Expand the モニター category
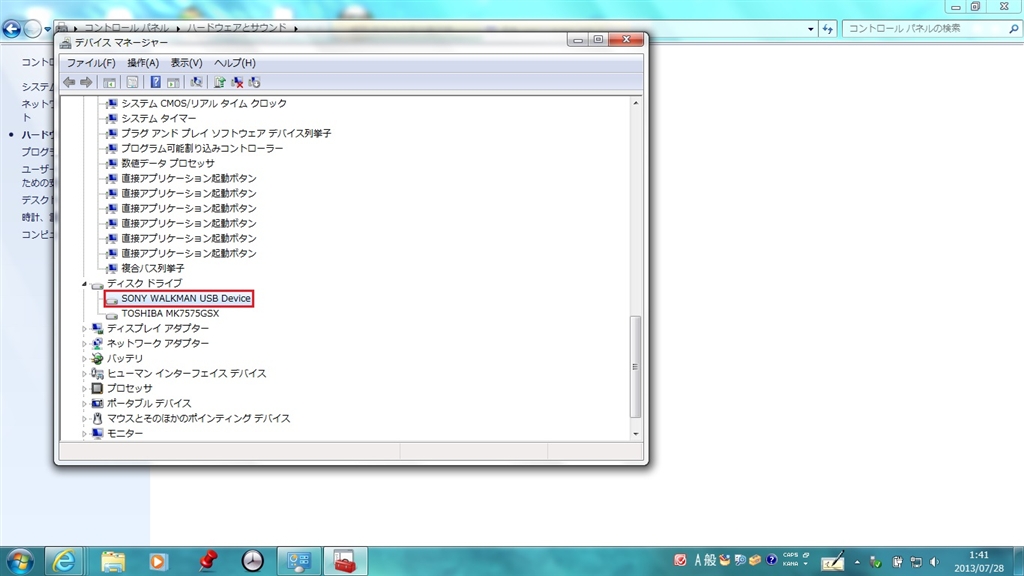 pyautogui.click(x=84, y=434)
